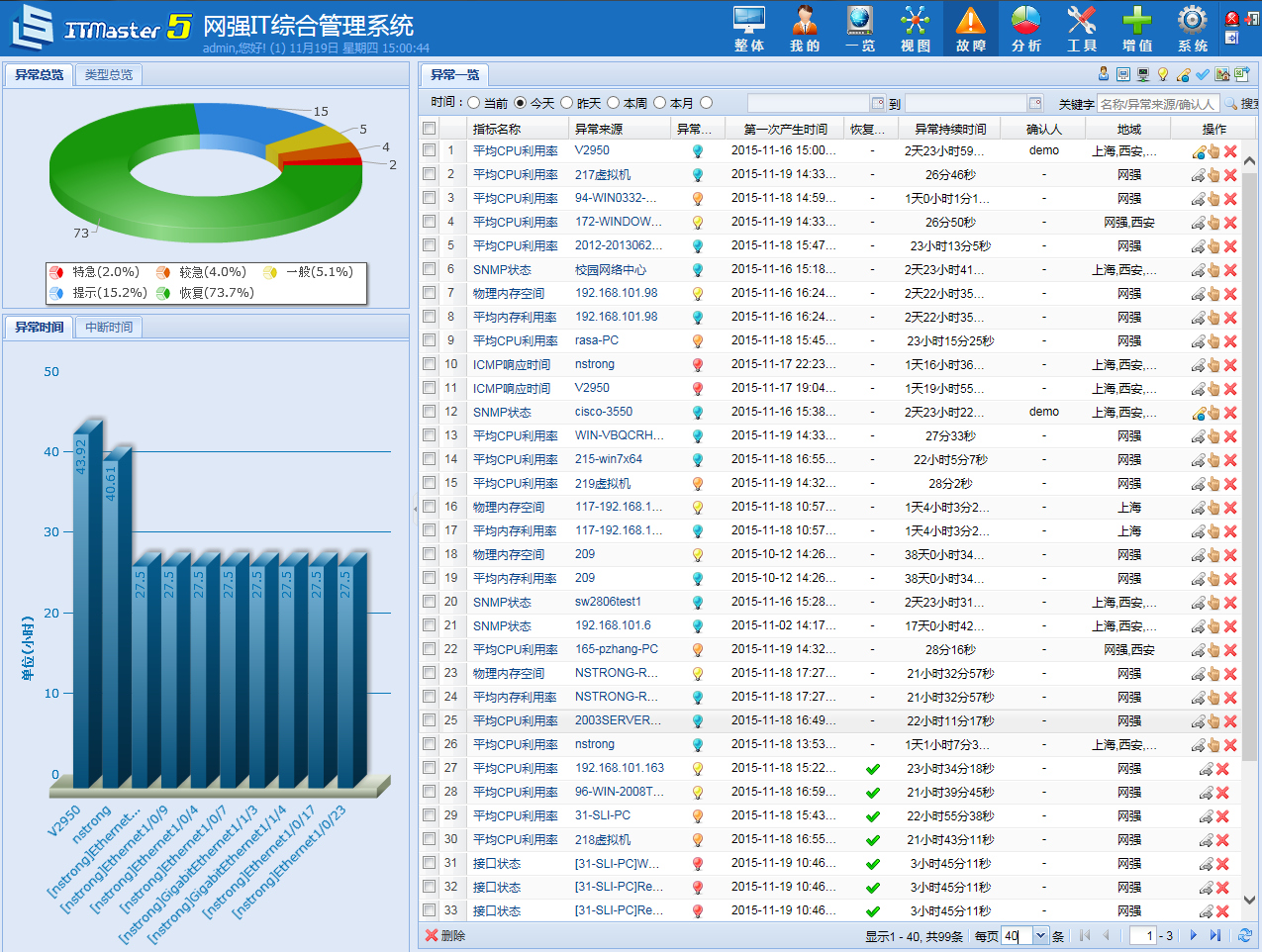The image size is (1262, 952).
Task: Tick the checkbox for row 20 sw2806test1
Action: (x=429, y=602)
